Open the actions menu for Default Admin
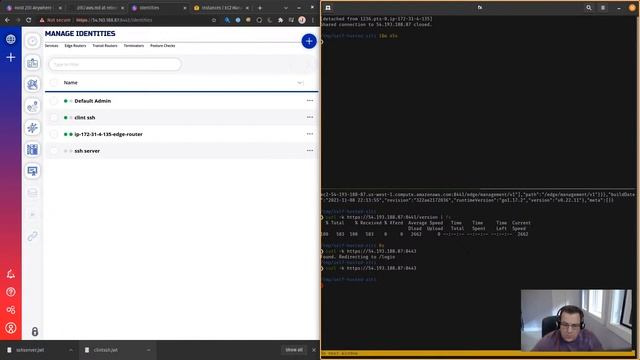The height and width of the screenshot is (360, 640). click(x=310, y=101)
